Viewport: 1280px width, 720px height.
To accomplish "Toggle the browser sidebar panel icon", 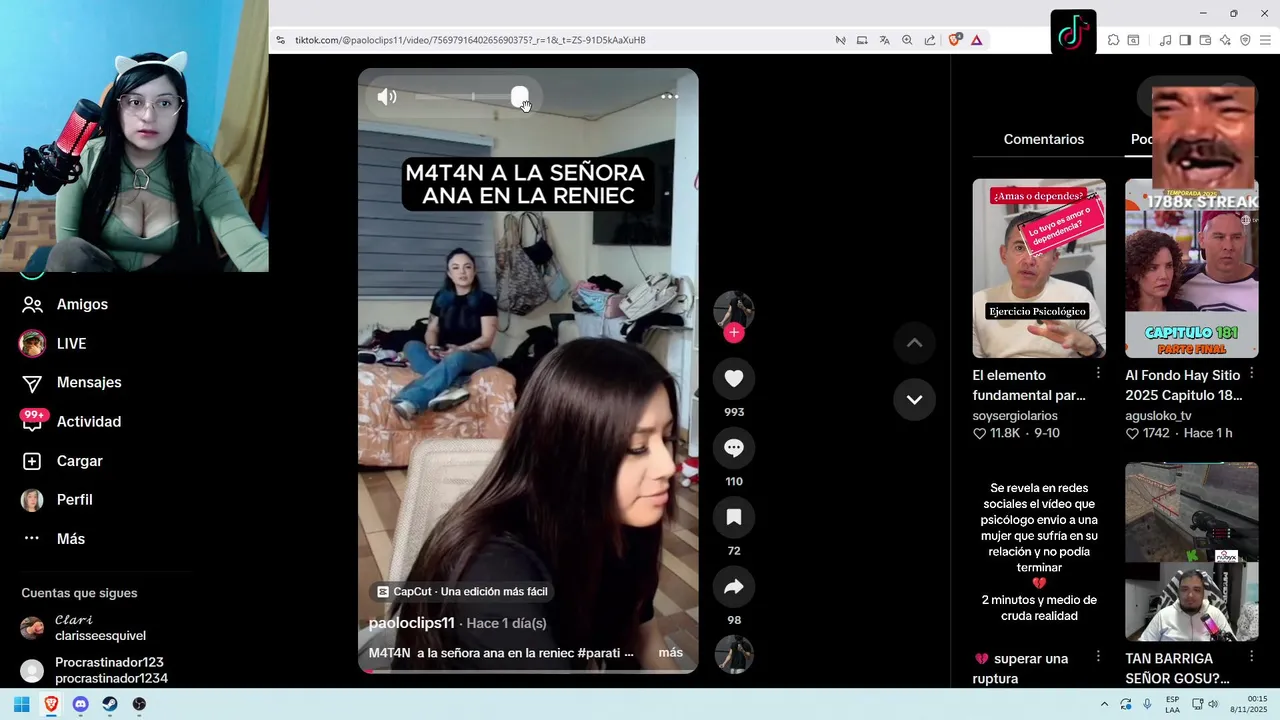I will 1185,40.
